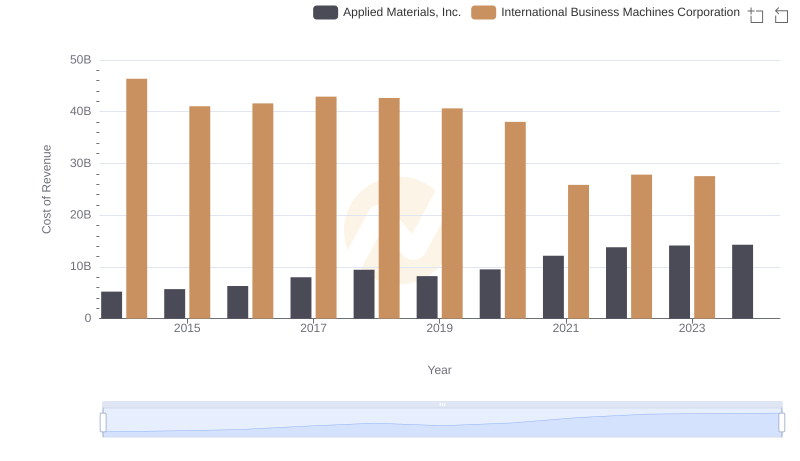The width and height of the screenshot is (800, 461).
Task: Click the Applied Materials bar for 2023
Action: pyautogui.click(x=680, y=282)
